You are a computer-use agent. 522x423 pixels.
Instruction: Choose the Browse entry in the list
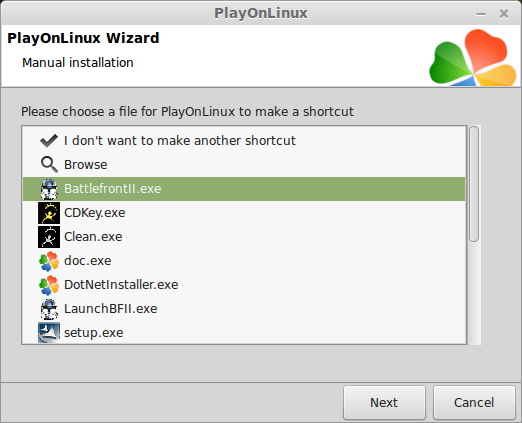click(x=244, y=165)
